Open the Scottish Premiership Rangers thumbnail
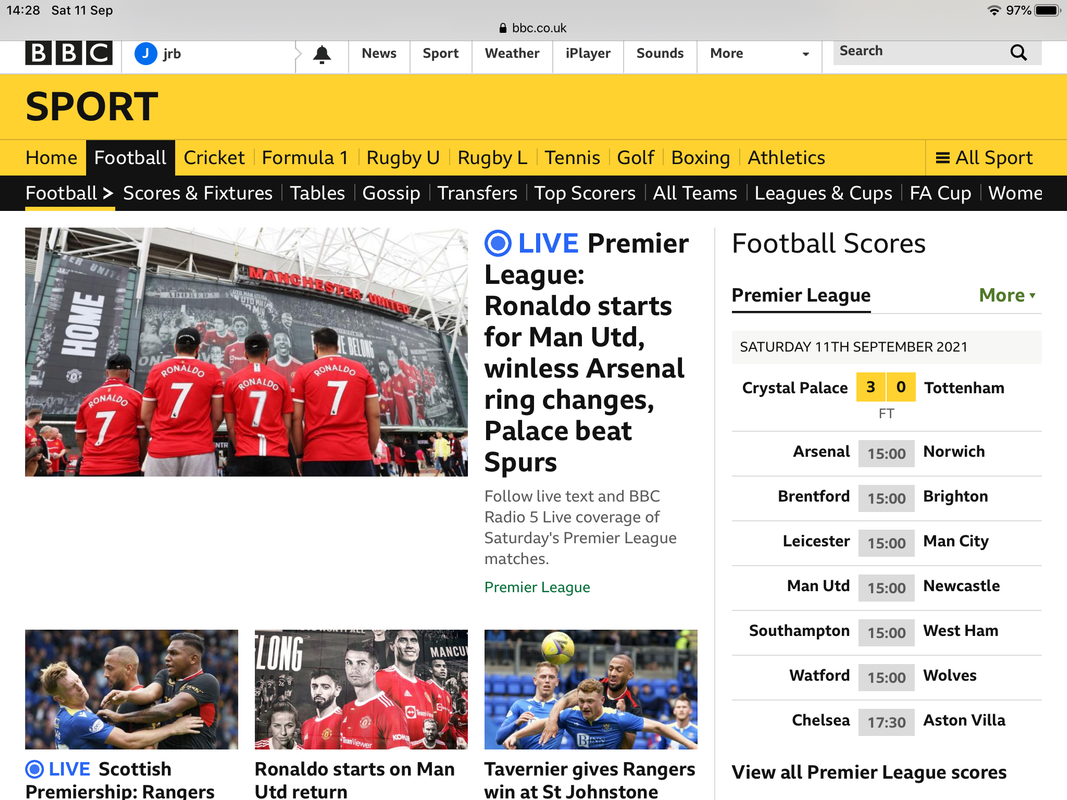Image resolution: width=1067 pixels, height=800 pixels. [131, 689]
